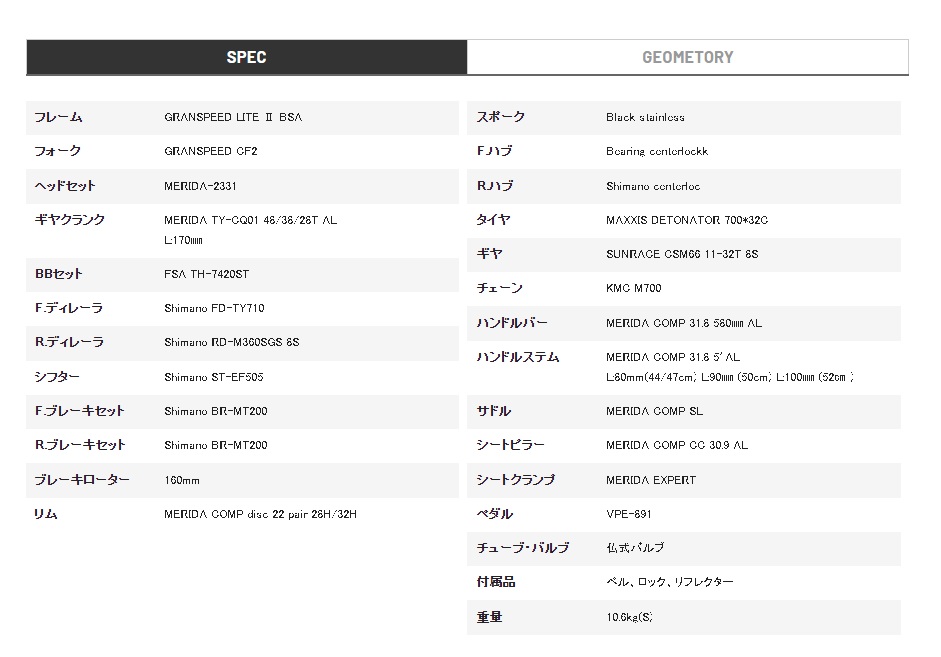Select the Fハブ label
941x657 pixels.
[x=495, y=151]
